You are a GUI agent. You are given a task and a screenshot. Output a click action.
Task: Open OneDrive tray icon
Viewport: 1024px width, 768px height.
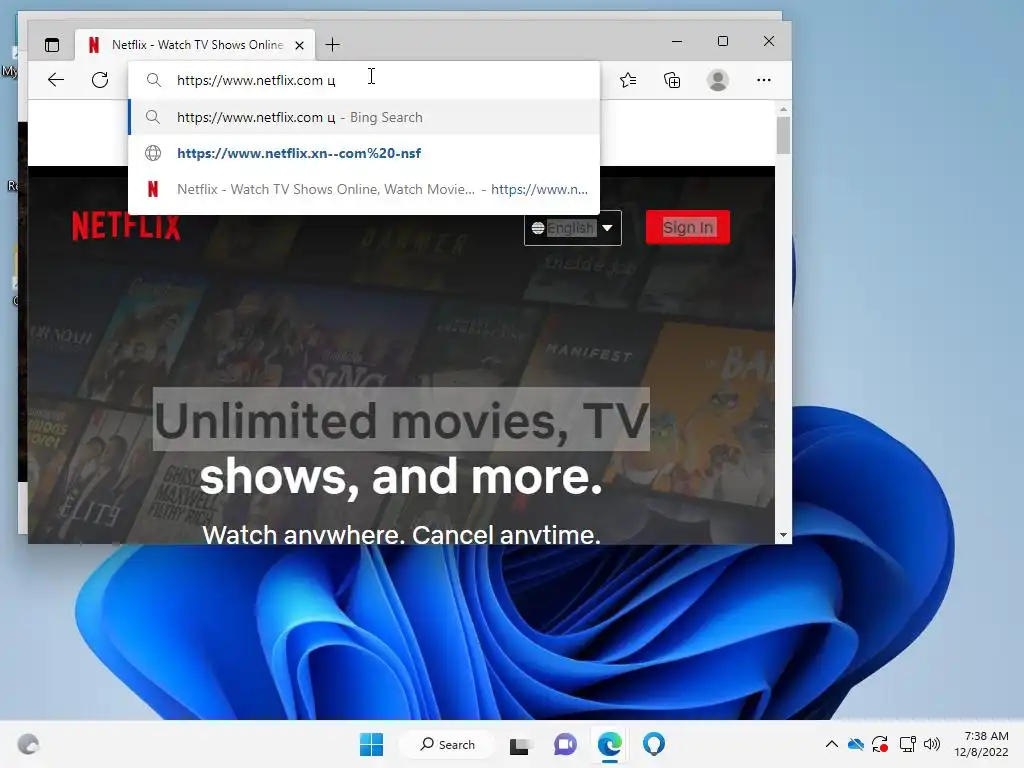(856, 744)
